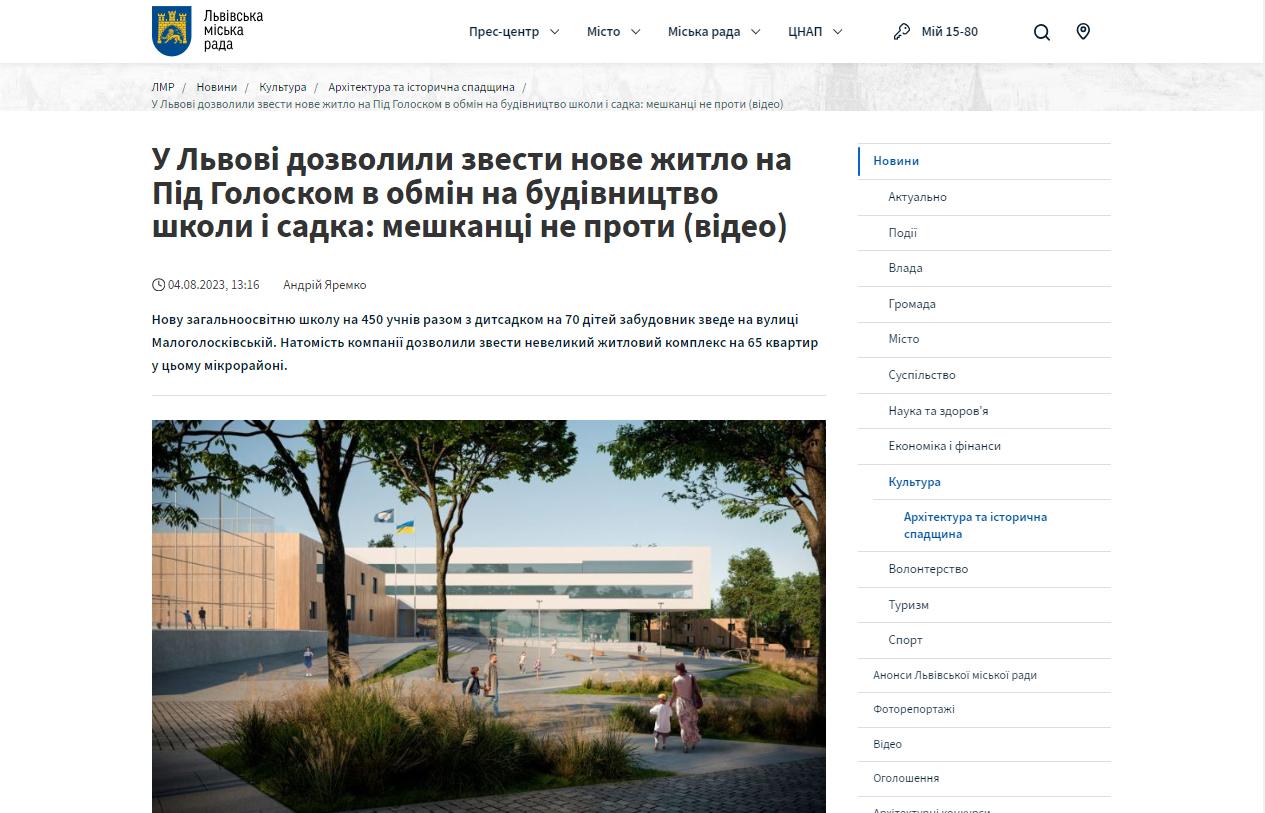Viewport: 1265px width, 813px height.
Task: Open the Міська рада dropdown menu
Action: 713,32
